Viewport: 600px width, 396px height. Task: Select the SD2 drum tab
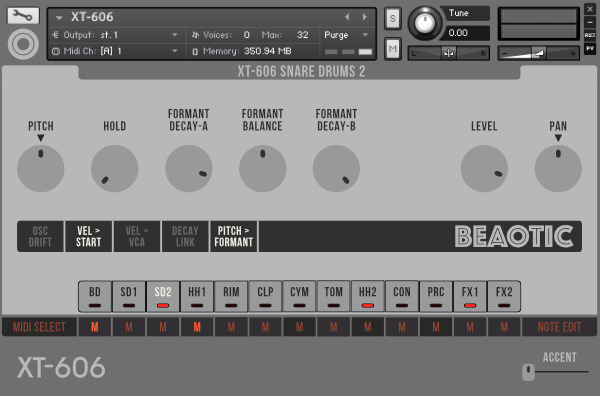pyautogui.click(x=163, y=297)
